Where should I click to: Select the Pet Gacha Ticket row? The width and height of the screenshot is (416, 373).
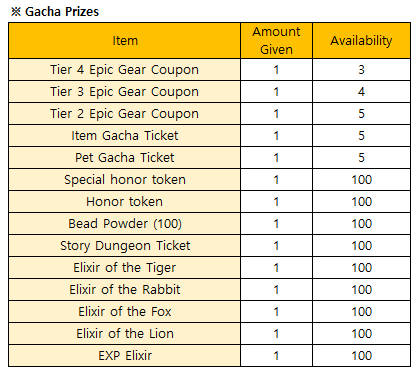[209, 158]
